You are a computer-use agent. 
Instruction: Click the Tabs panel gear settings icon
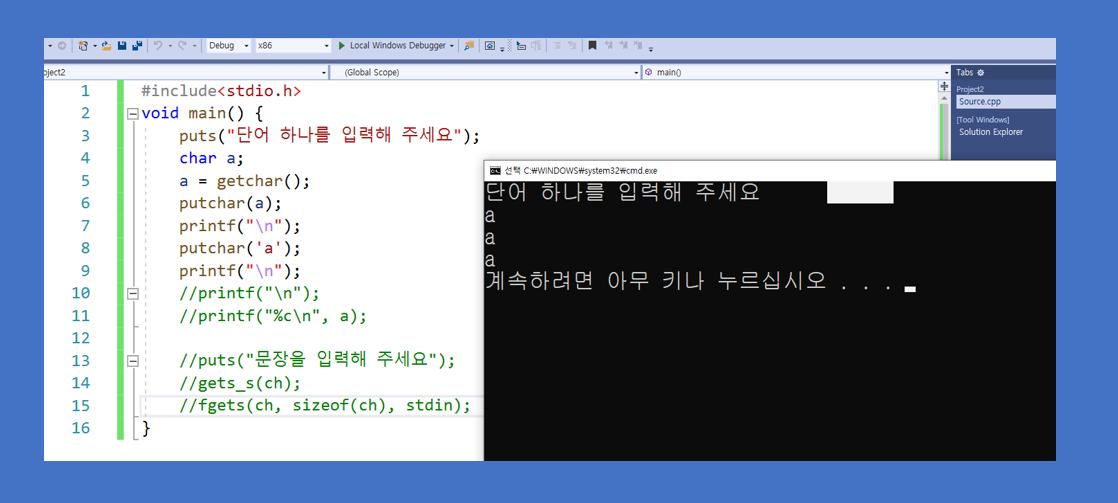pyautogui.click(x=980, y=73)
